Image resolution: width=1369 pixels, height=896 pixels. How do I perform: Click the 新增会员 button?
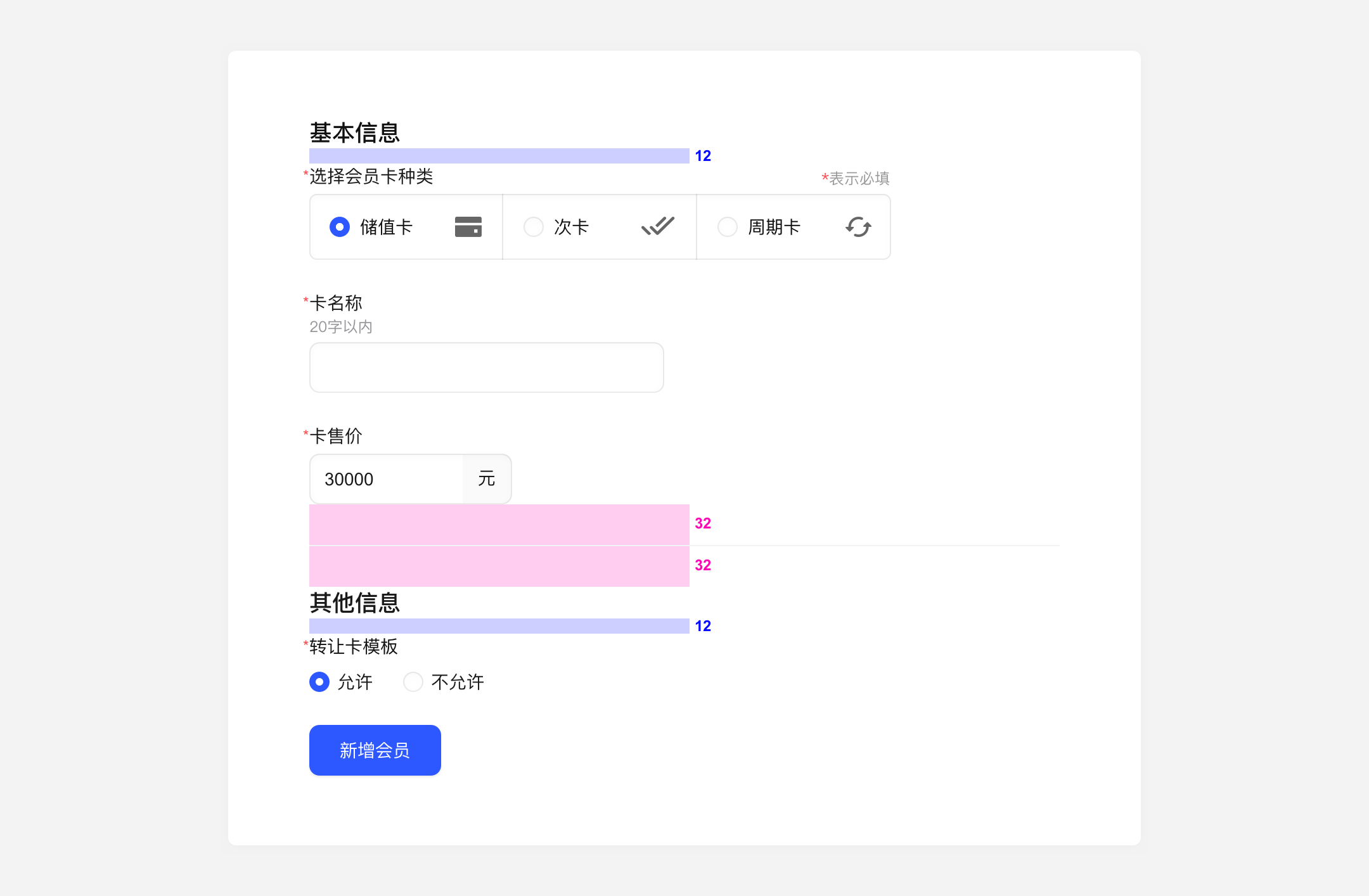coord(375,750)
